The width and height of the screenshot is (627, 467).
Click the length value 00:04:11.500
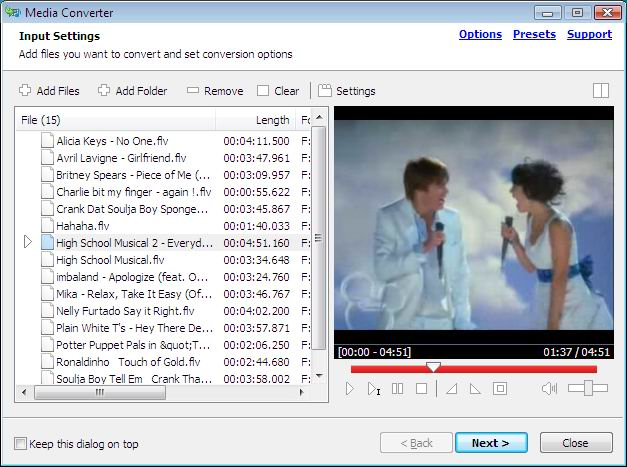click(x=256, y=141)
